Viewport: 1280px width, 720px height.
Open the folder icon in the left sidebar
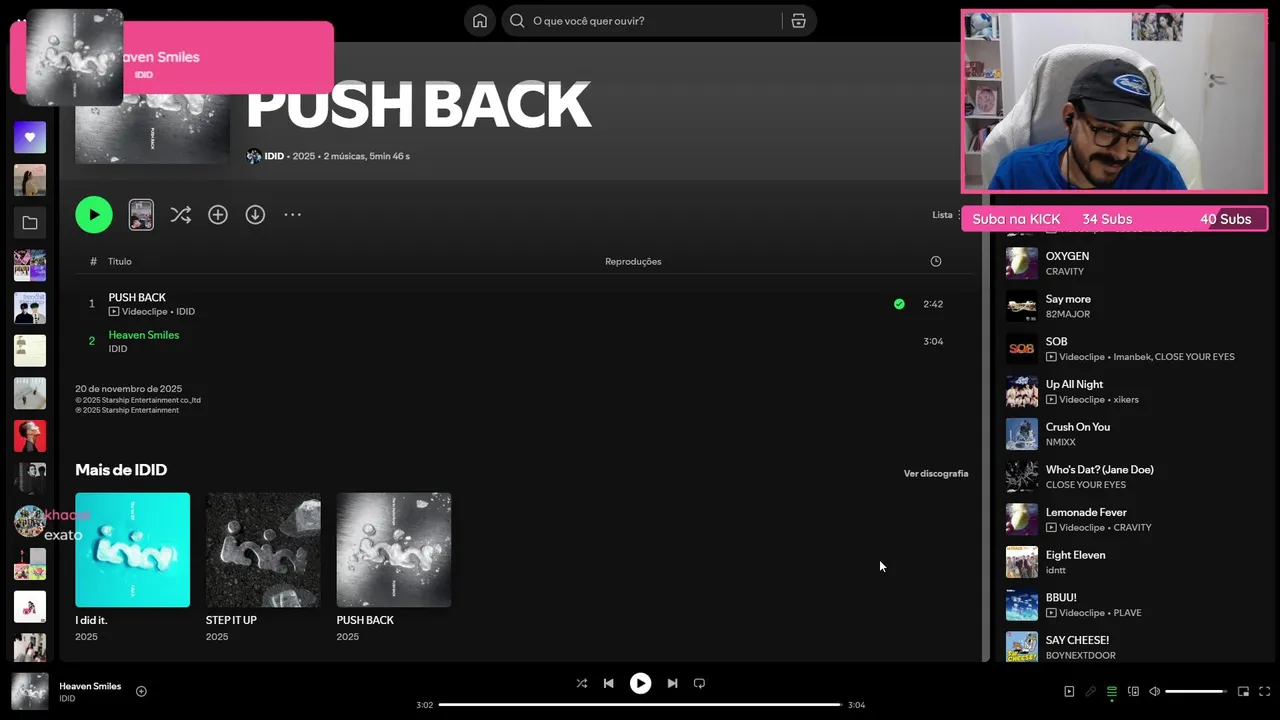click(30, 223)
